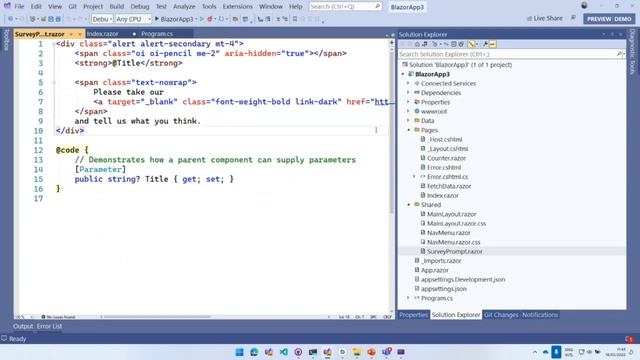Open the Extensions menu
Screen dimensions: 640x360
[238, 7]
